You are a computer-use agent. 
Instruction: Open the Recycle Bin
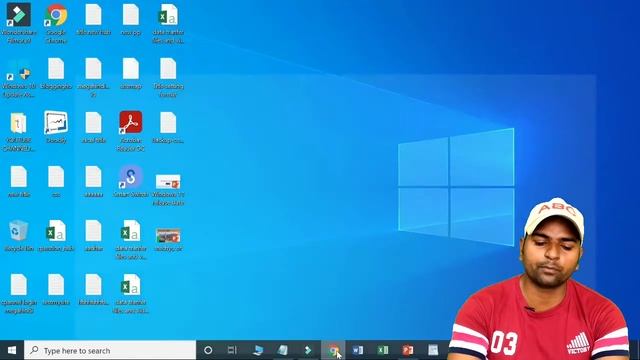[18, 235]
